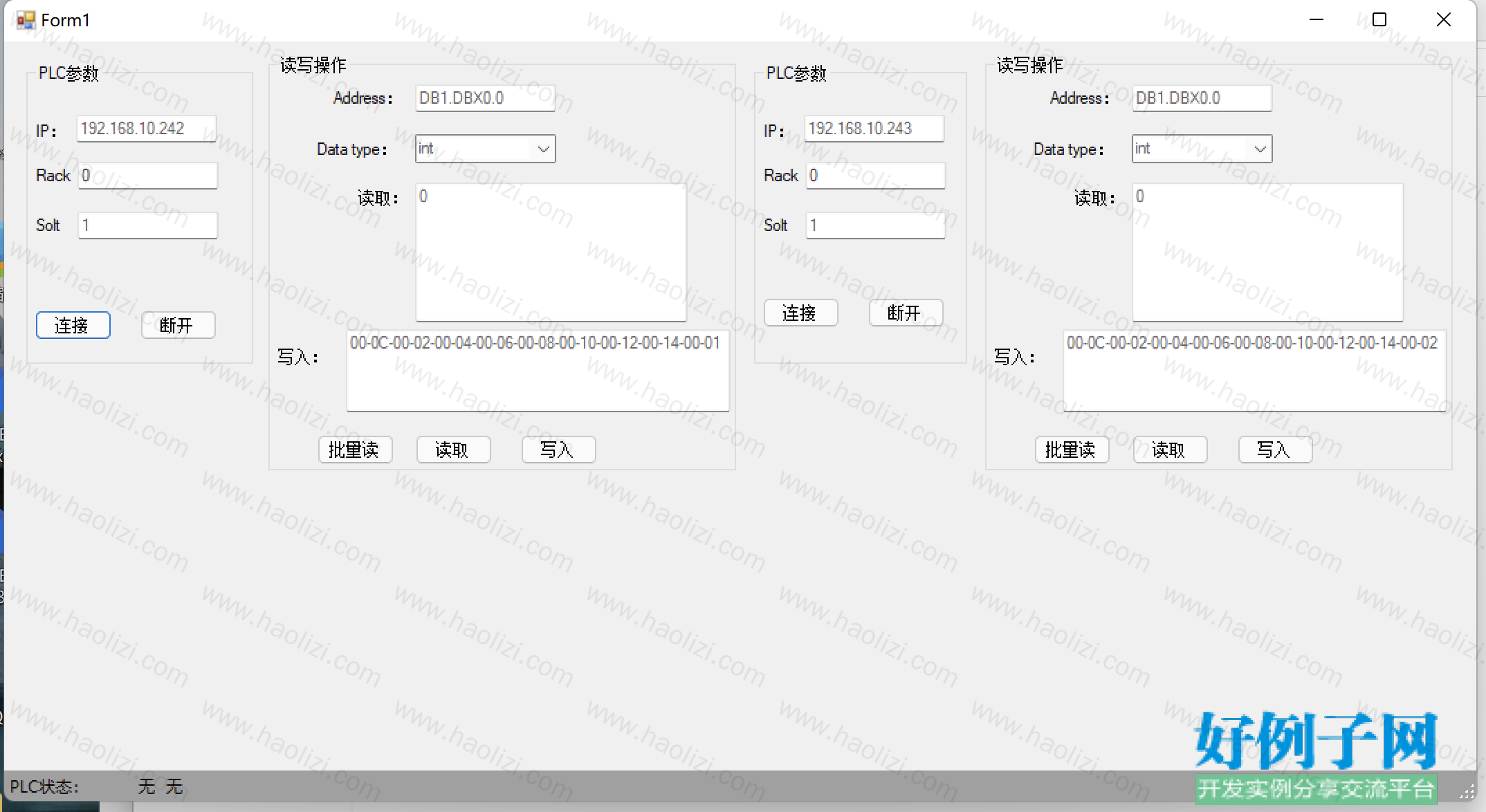The height and width of the screenshot is (812, 1486).
Task: Click the 写入 box with hex ending 00-02
Action: pyautogui.click(x=1254, y=371)
